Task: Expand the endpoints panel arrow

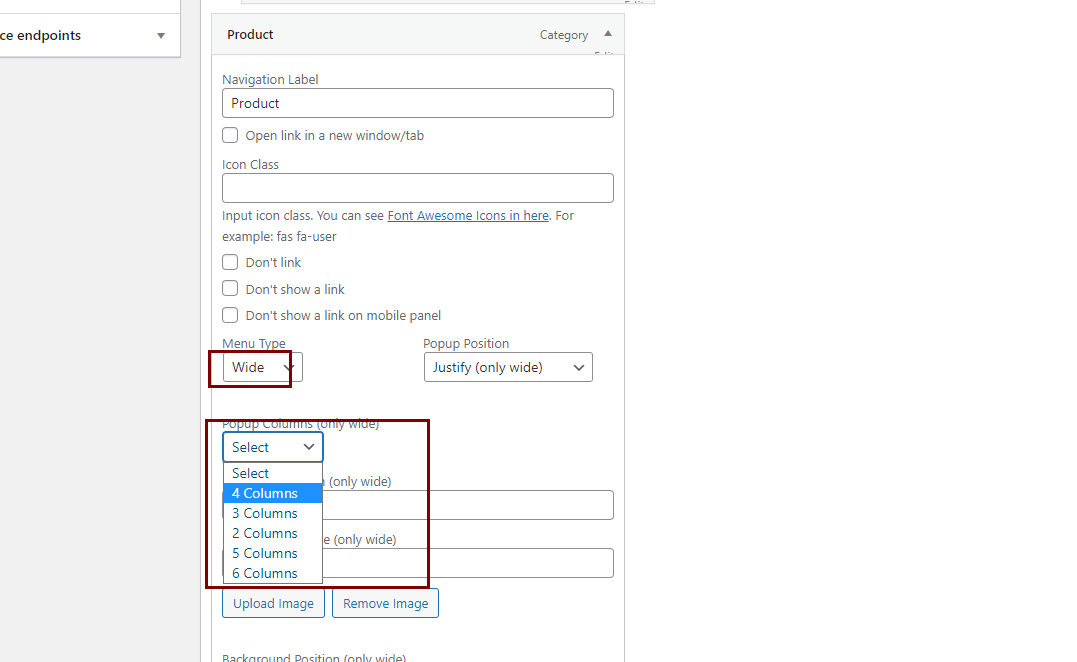Action: (161, 36)
